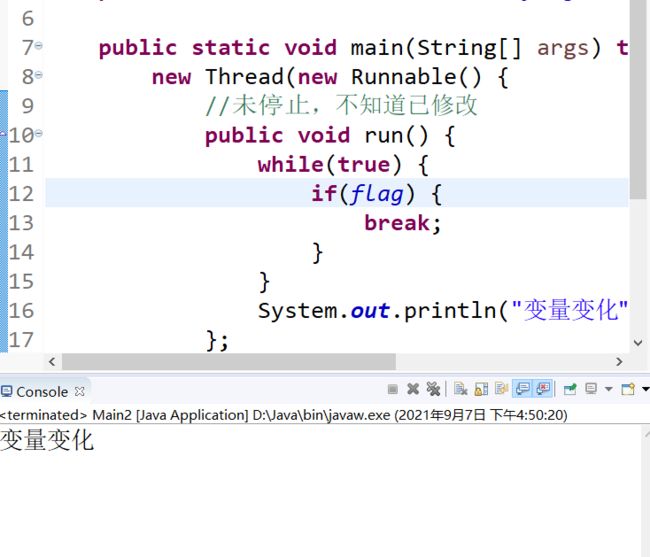650x557 pixels.
Task: Collapse the run method fold at line 10
Action: (39, 133)
